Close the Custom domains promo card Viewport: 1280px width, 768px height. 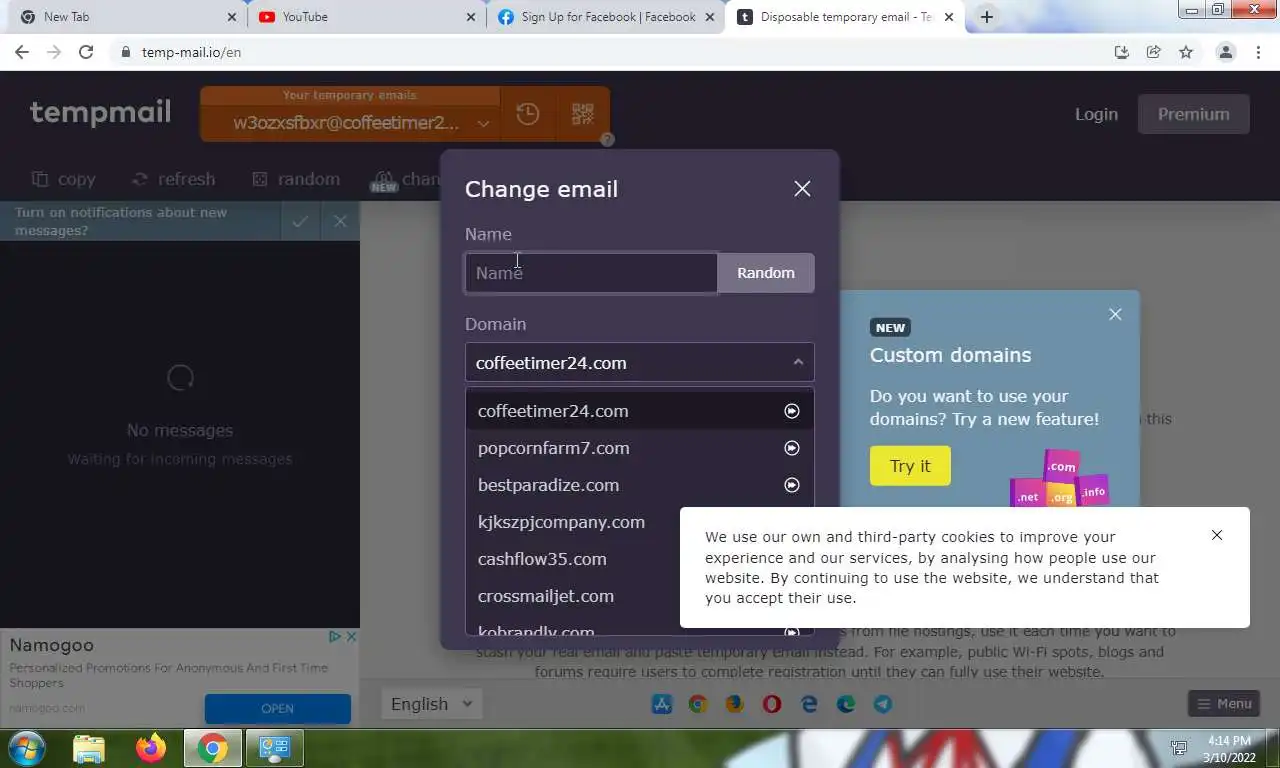click(1115, 314)
